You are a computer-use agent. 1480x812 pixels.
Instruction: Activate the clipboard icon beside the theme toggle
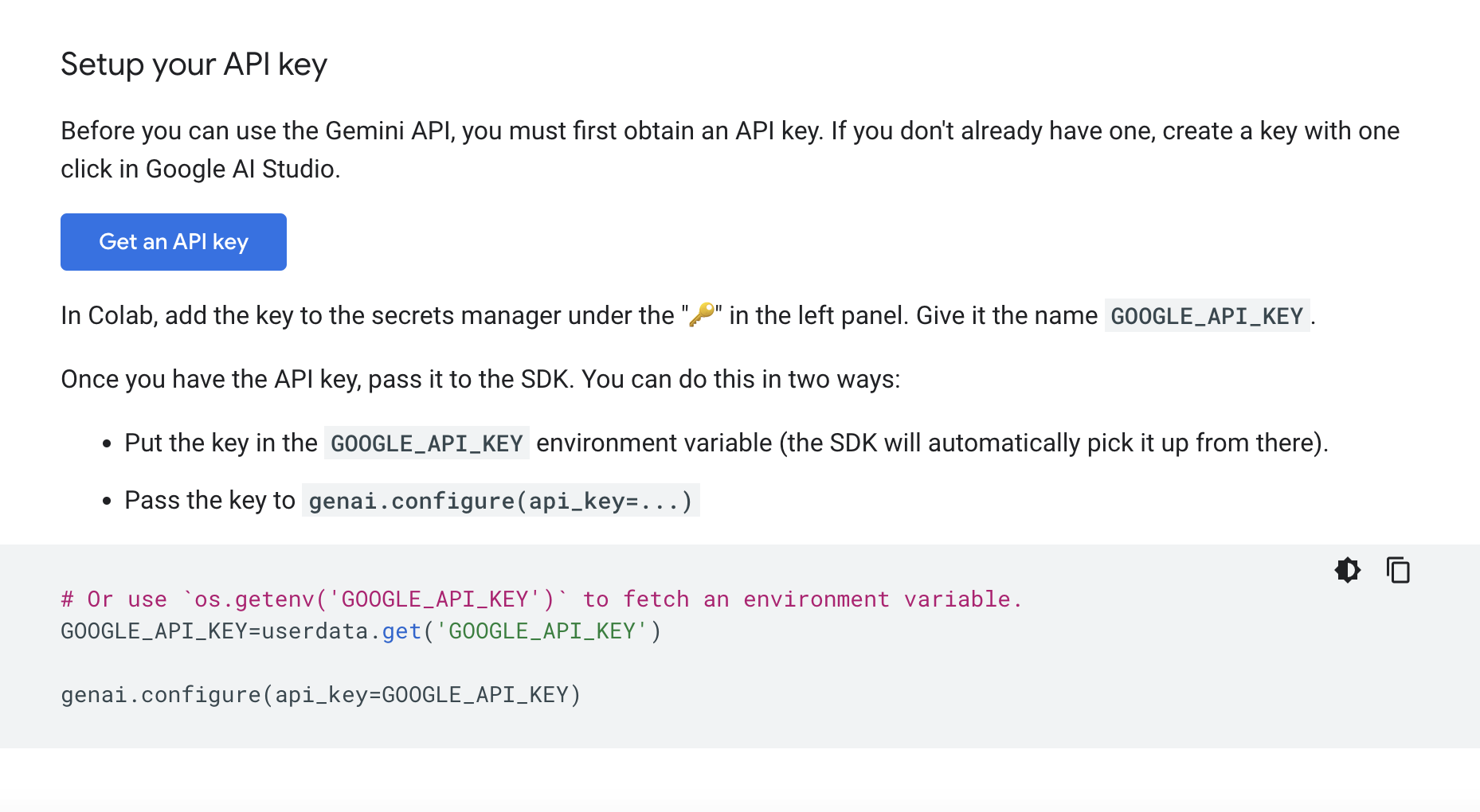[x=1396, y=570]
